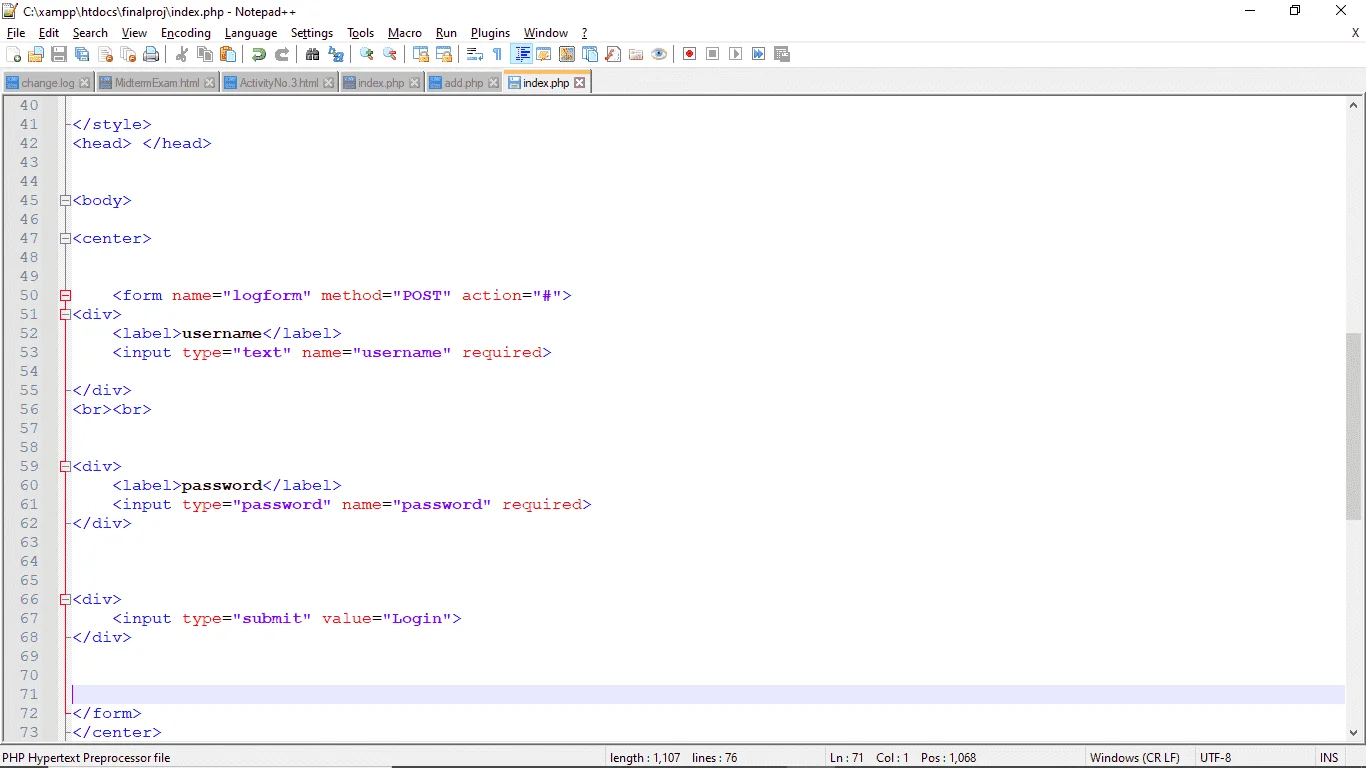Create a new document with New icon

[13, 54]
